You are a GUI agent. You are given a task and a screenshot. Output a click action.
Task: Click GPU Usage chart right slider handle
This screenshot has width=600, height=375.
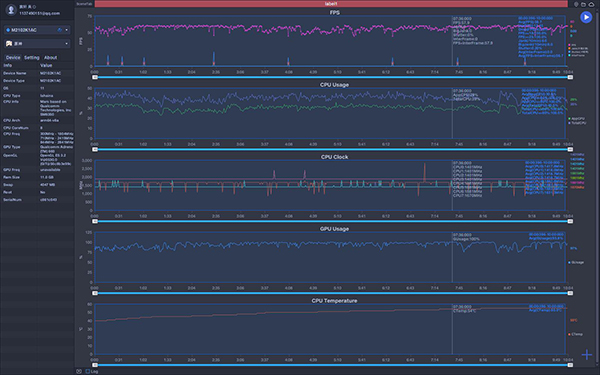[x=570, y=293]
